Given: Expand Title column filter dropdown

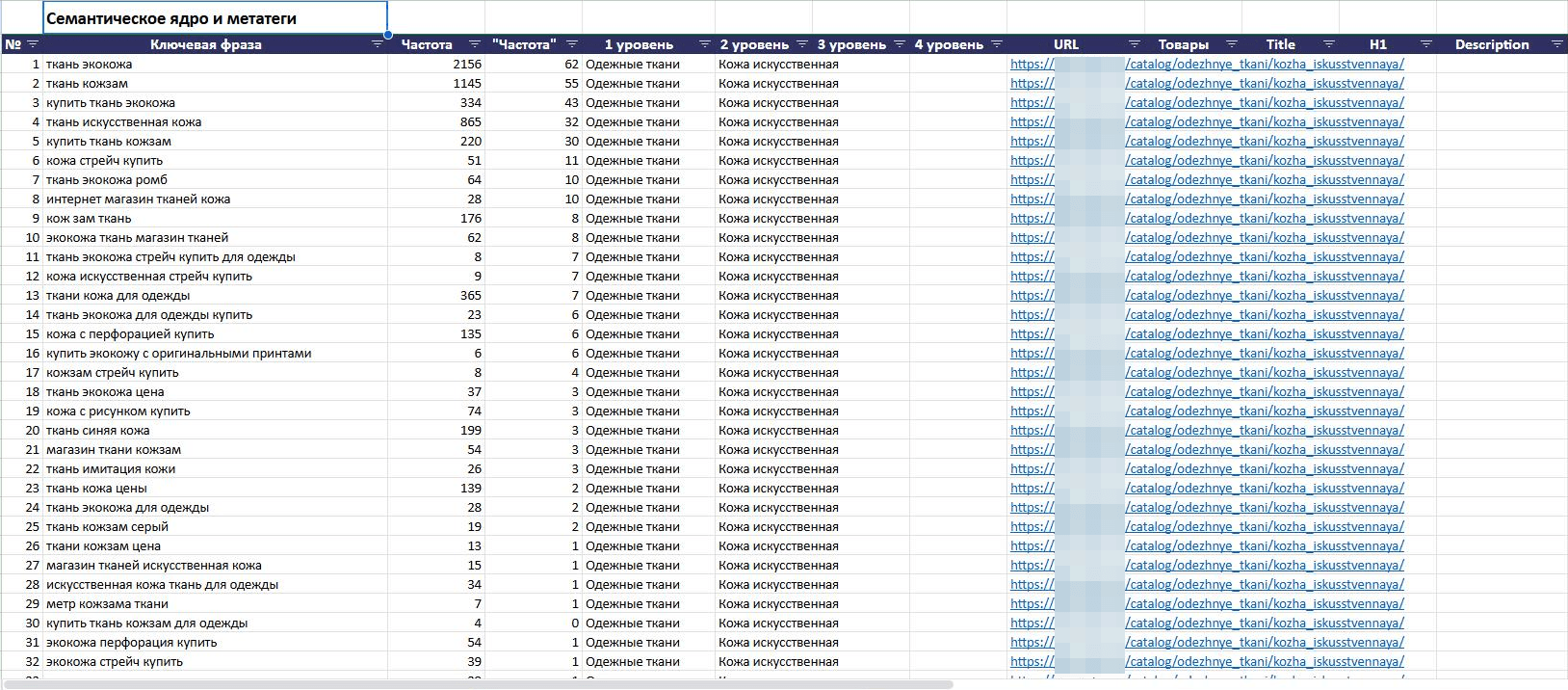Looking at the screenshot, I should (1328, 44).
